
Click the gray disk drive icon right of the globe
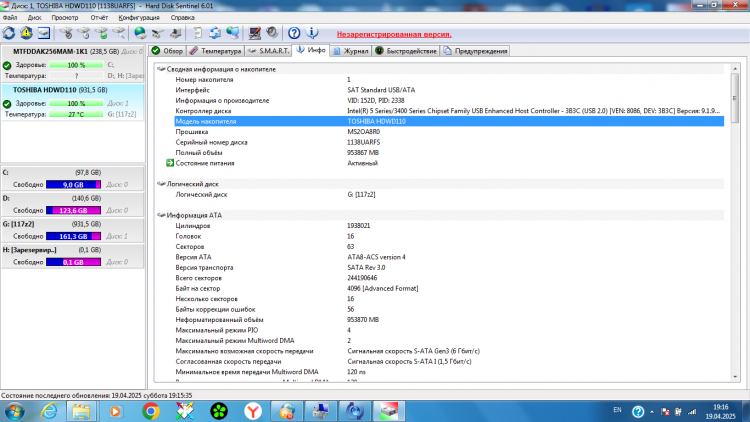coord(157,33)
